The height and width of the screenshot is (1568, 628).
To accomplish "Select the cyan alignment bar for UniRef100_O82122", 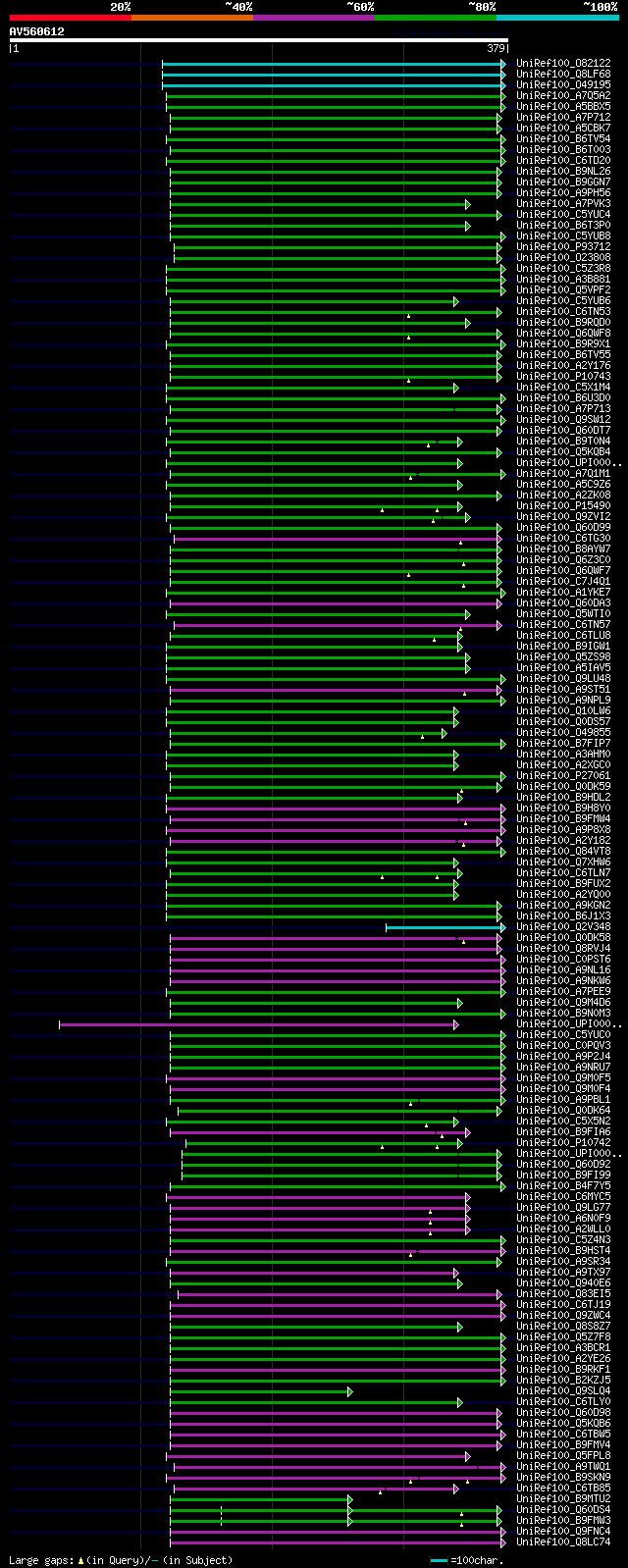I will point(334,64).
